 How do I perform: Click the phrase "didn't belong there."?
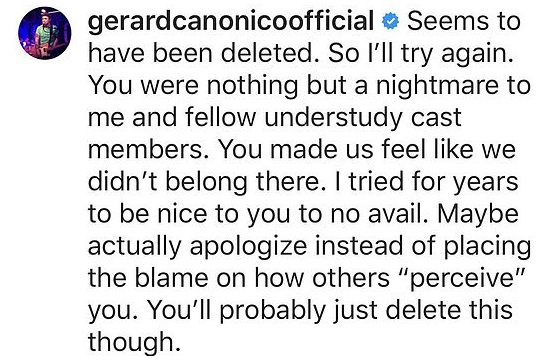(x=204, y=182)
